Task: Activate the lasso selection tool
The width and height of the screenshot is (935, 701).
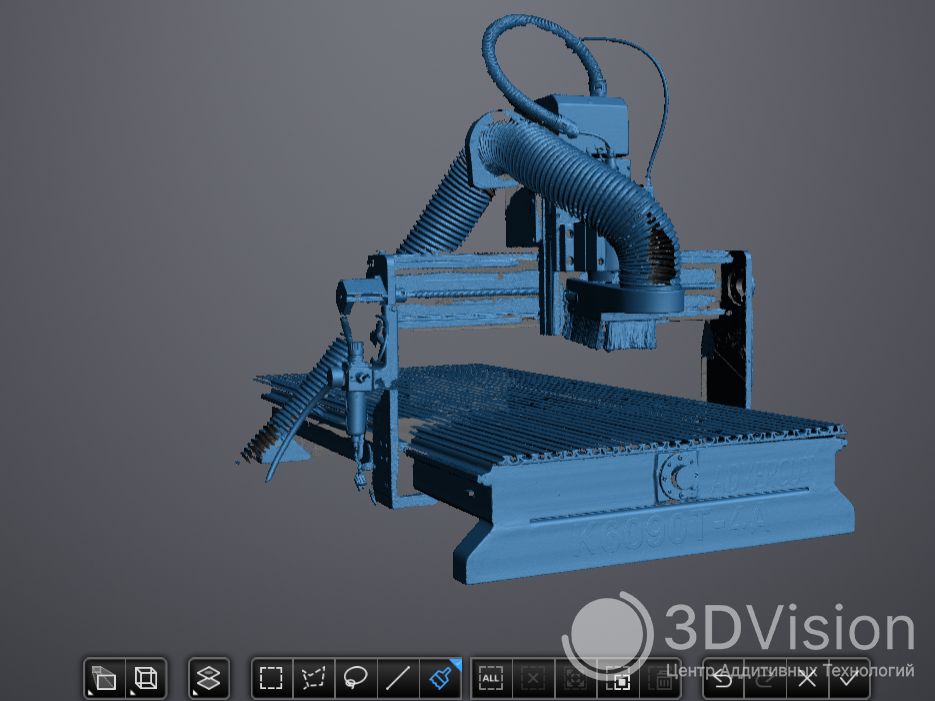Action: pos(356,679)
